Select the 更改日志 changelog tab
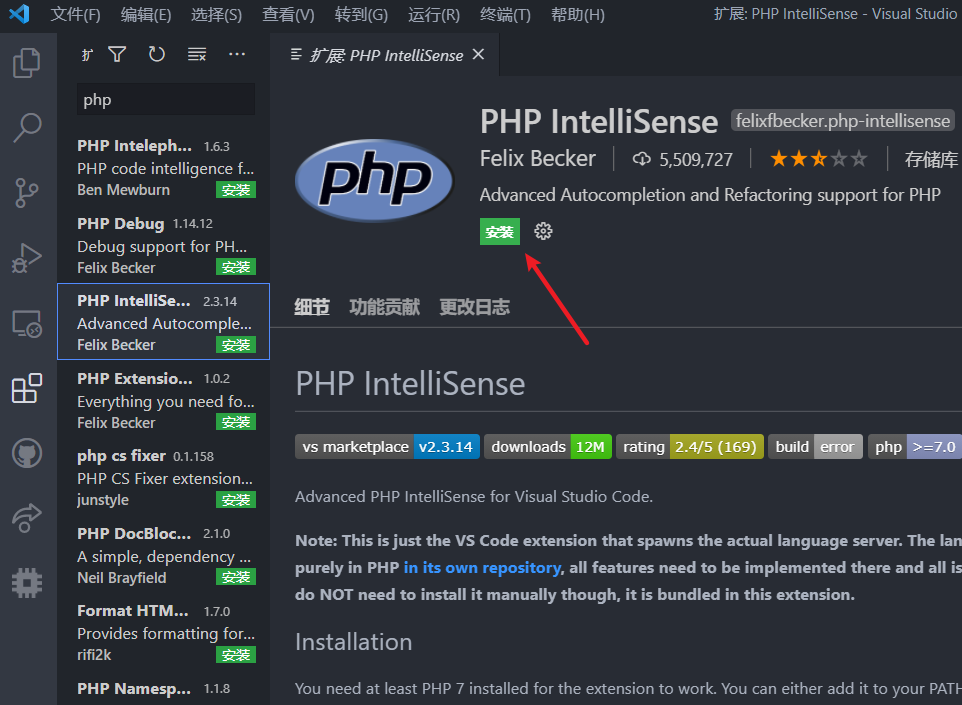Viewport: 962px width, 705px height. [x=475, y=307]
